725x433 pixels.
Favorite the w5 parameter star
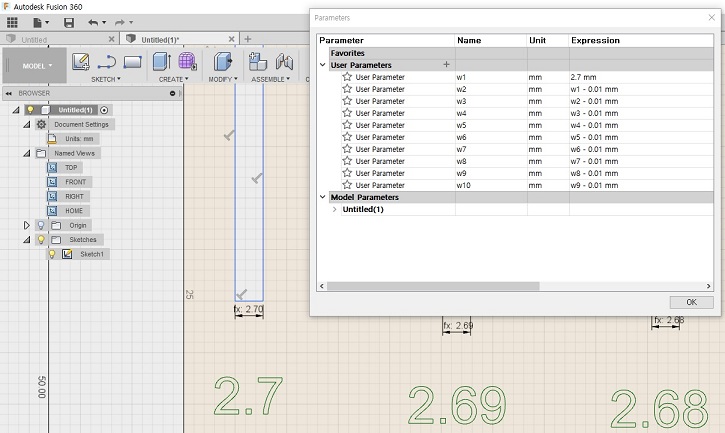click(x=347, y=125)
